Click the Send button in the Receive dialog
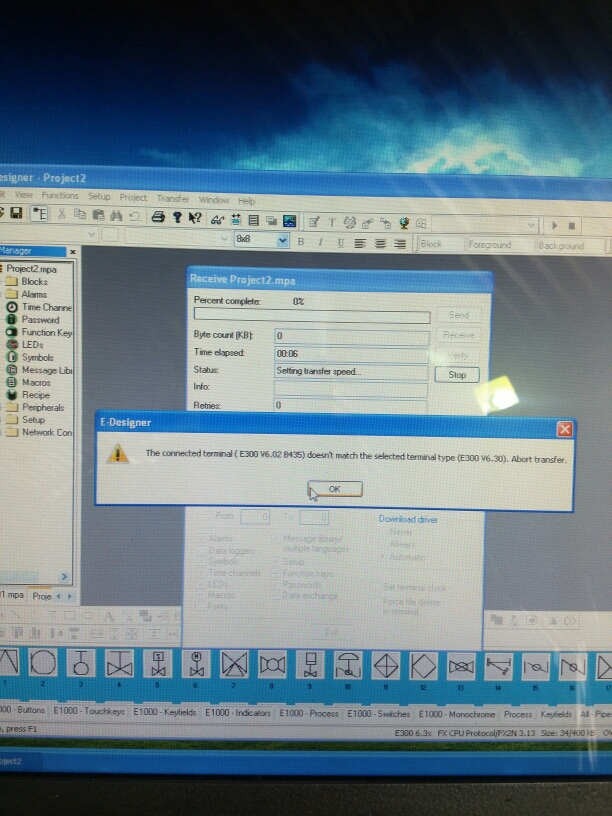This screenshot has width=612, height=816. 459,315
